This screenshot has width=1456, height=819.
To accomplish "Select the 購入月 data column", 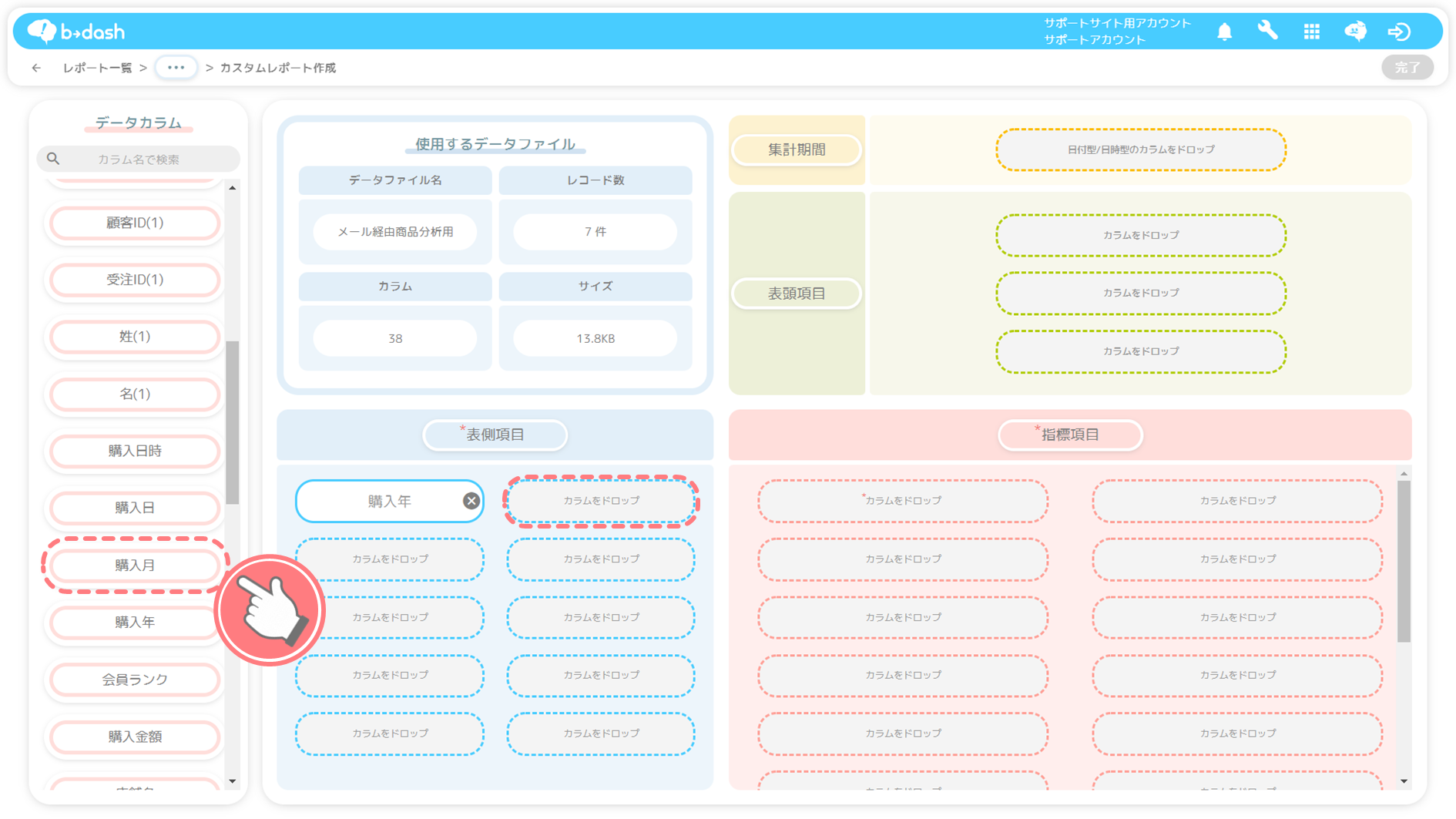I will pos(135,566).
